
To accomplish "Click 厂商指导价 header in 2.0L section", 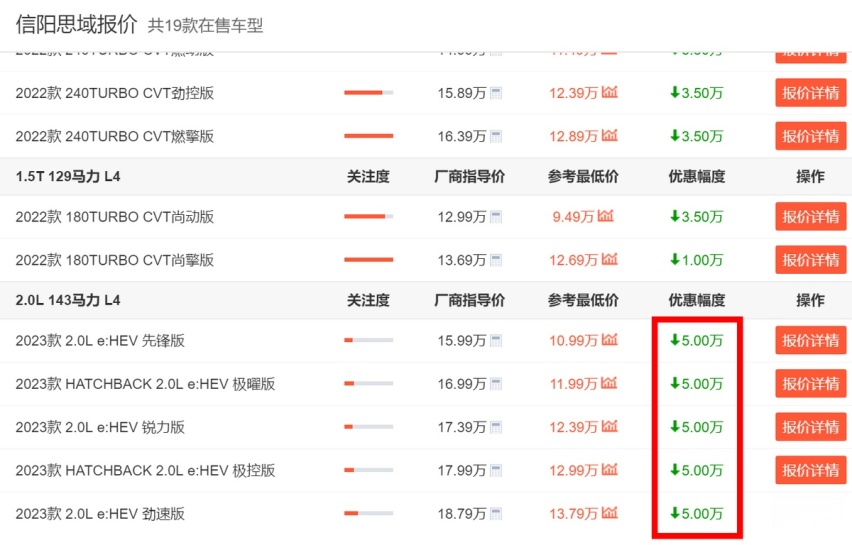I will click(469, 300).
